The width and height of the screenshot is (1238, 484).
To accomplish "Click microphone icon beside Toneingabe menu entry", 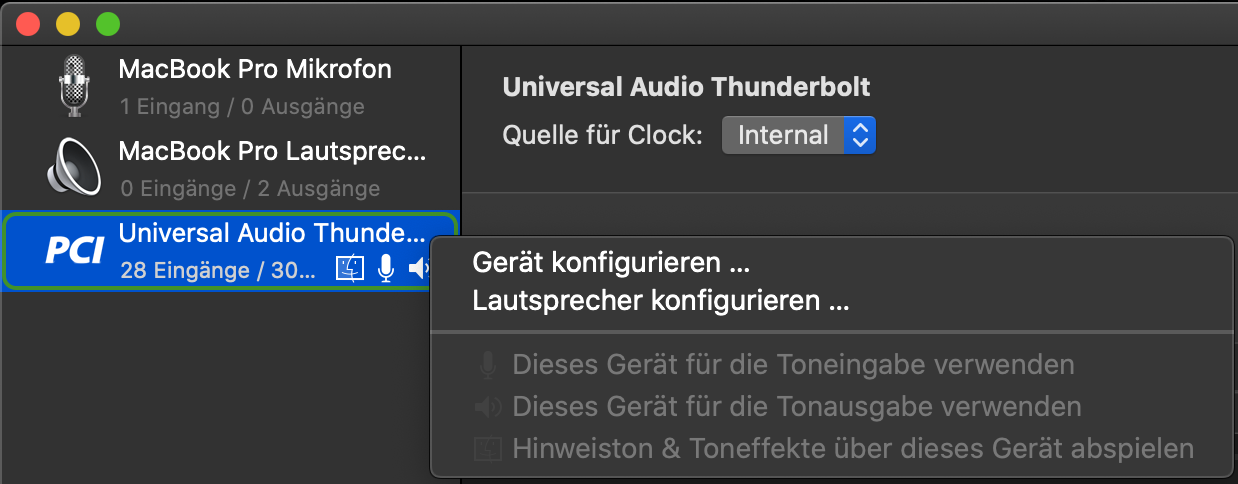I will click(x=488, y=364).
